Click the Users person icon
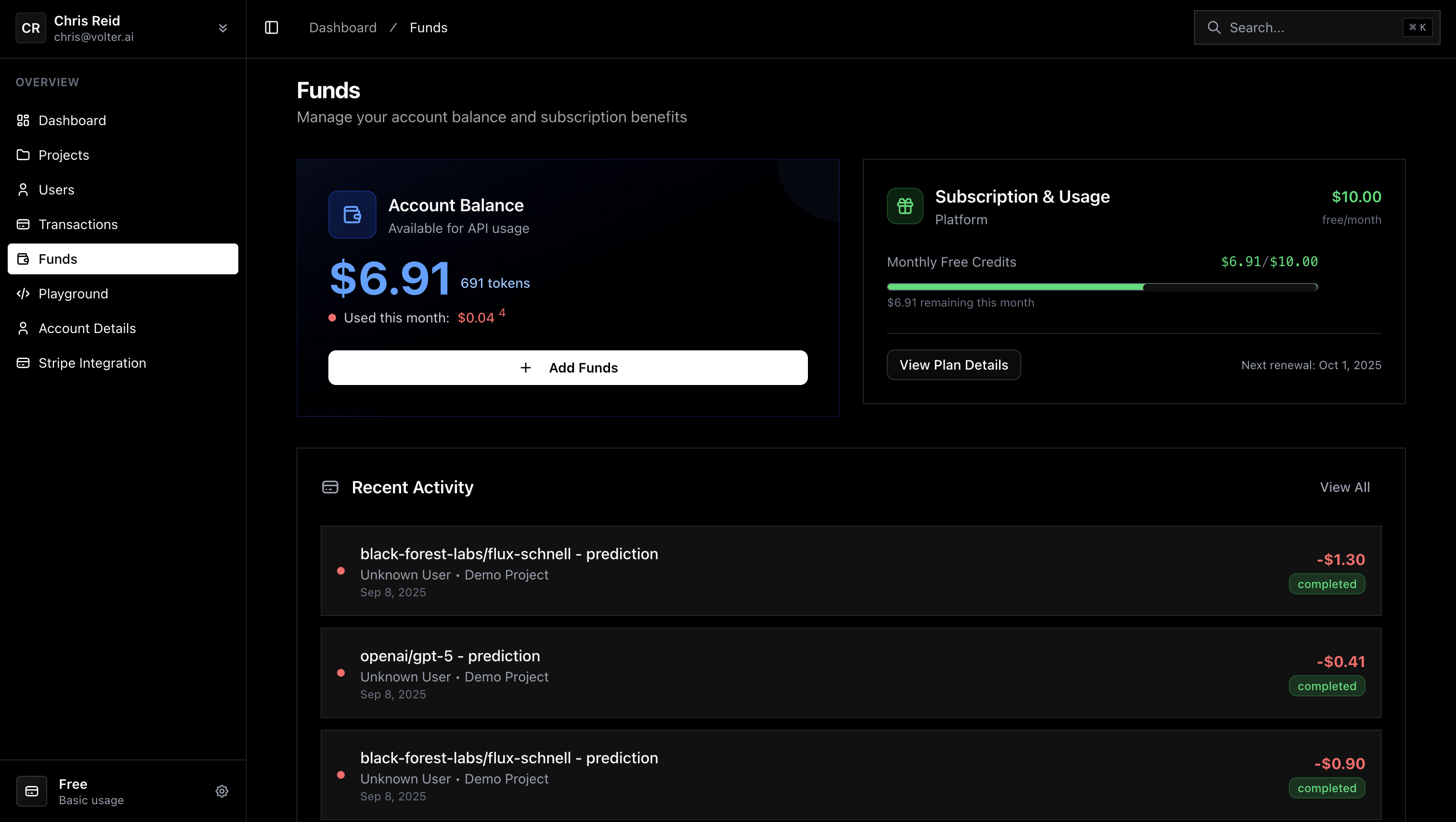This screenshot has width=1456, height=822. 23,190
